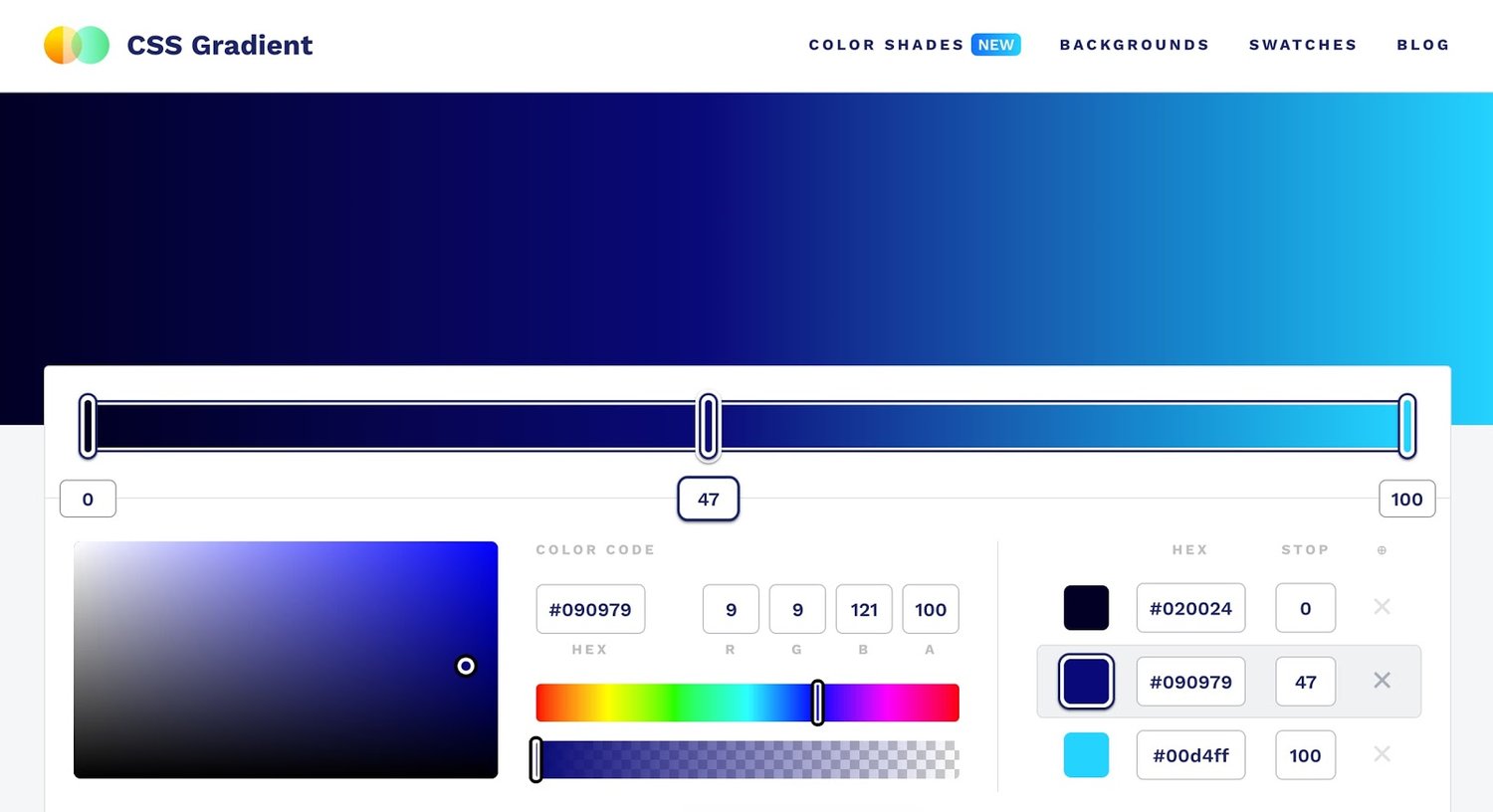Click the hex field showing #090979 in stops list

(1190, 682)
